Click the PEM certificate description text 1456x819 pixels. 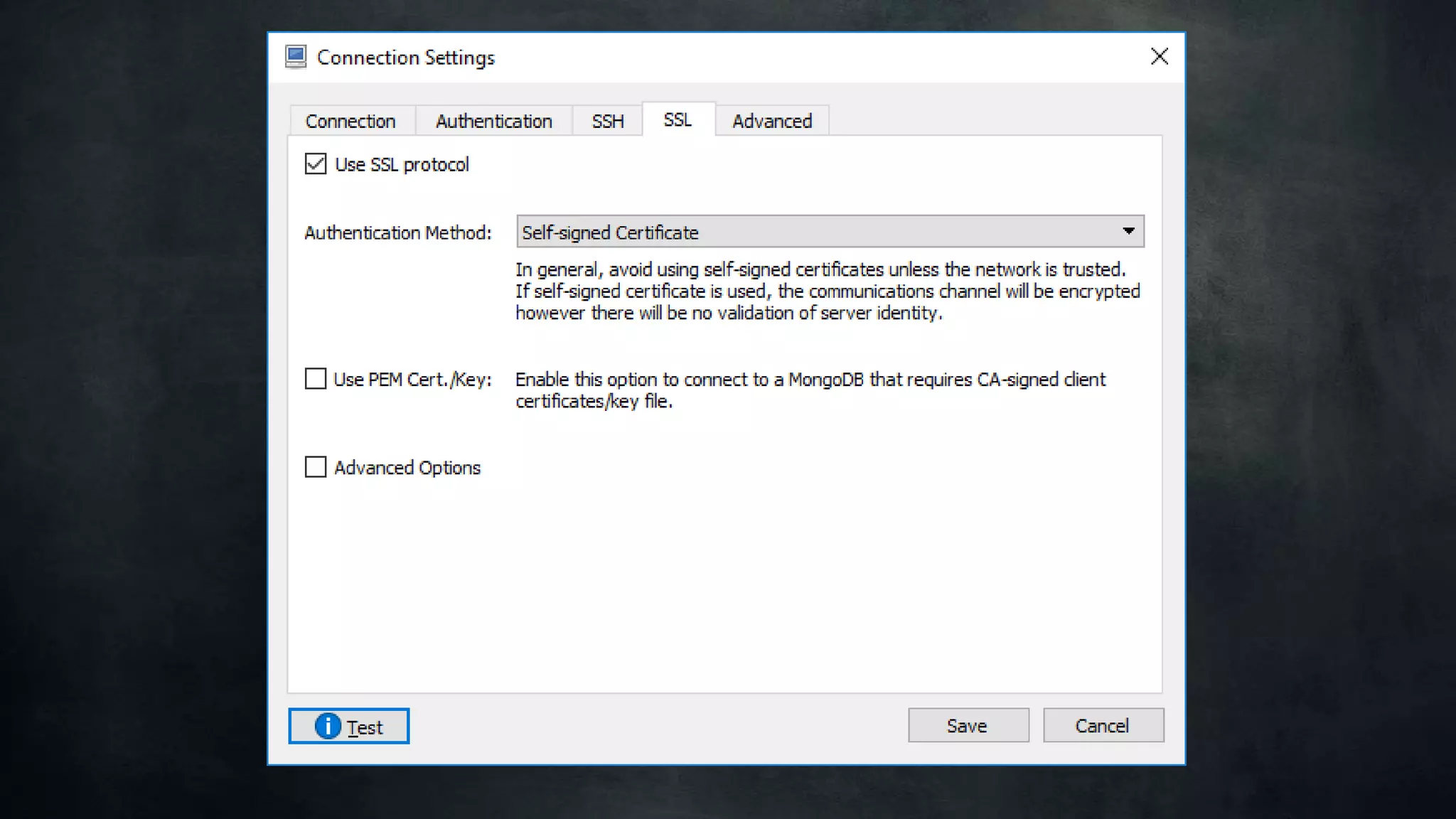[x=810, y=390]
